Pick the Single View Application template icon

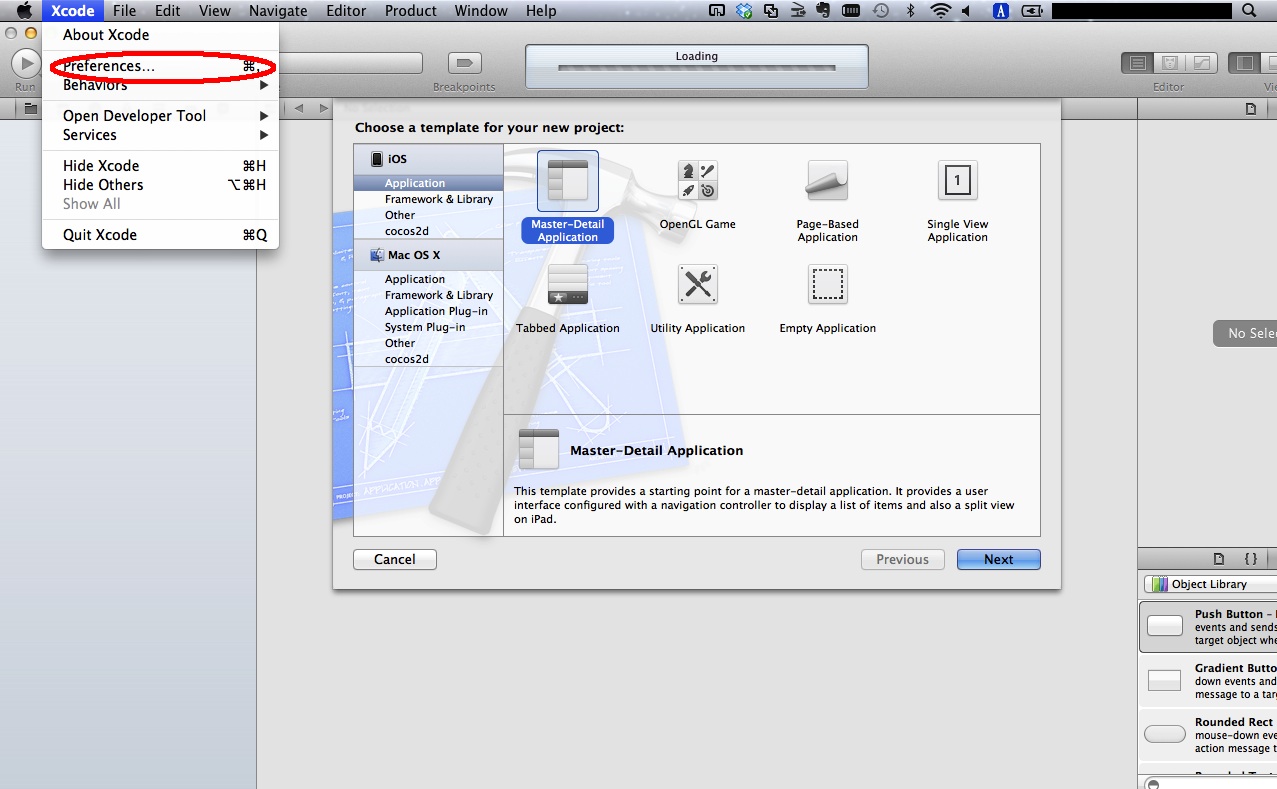957,181
